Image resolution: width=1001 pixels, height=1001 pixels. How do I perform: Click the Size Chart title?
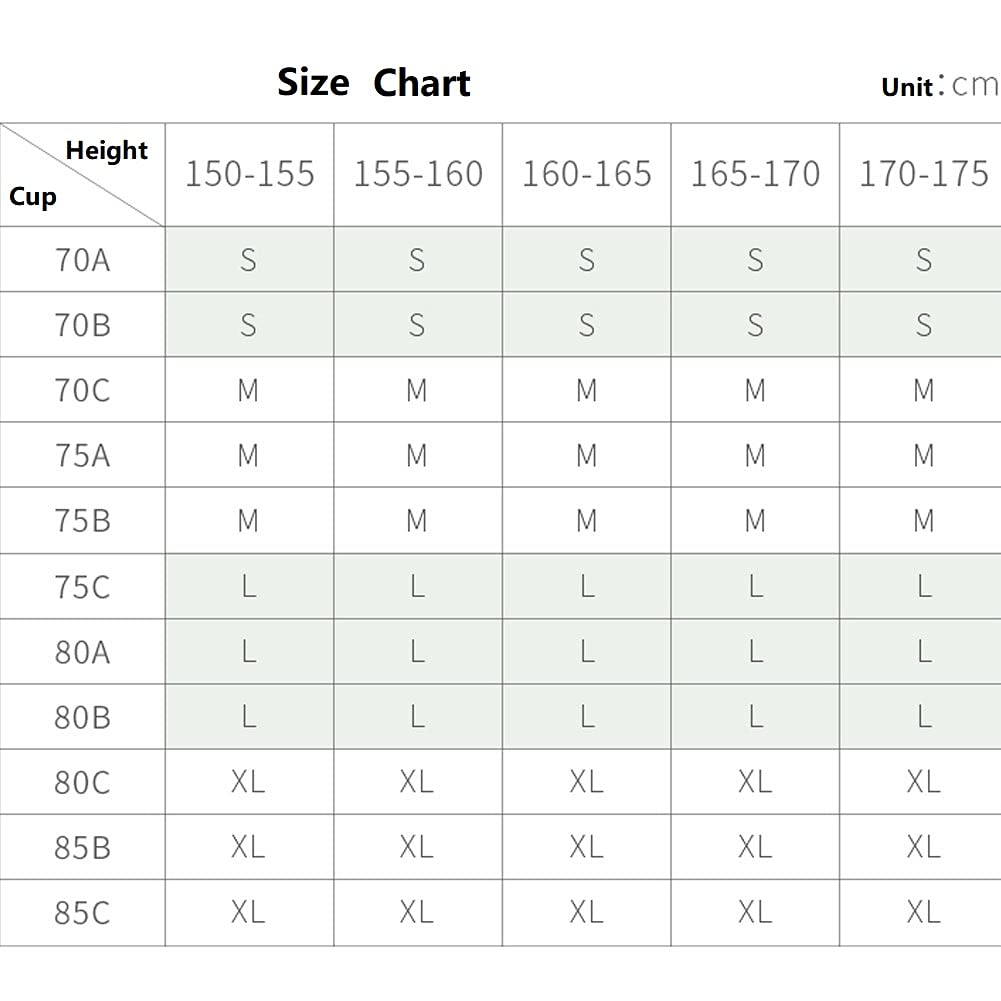373,82
